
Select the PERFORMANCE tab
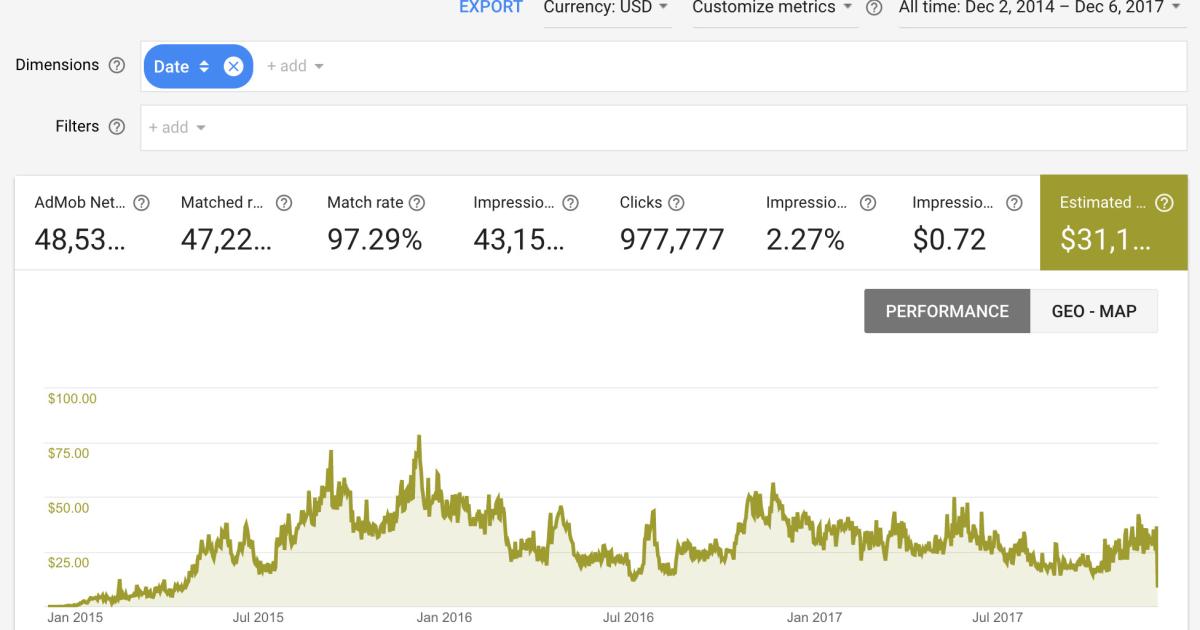(947, 311)
